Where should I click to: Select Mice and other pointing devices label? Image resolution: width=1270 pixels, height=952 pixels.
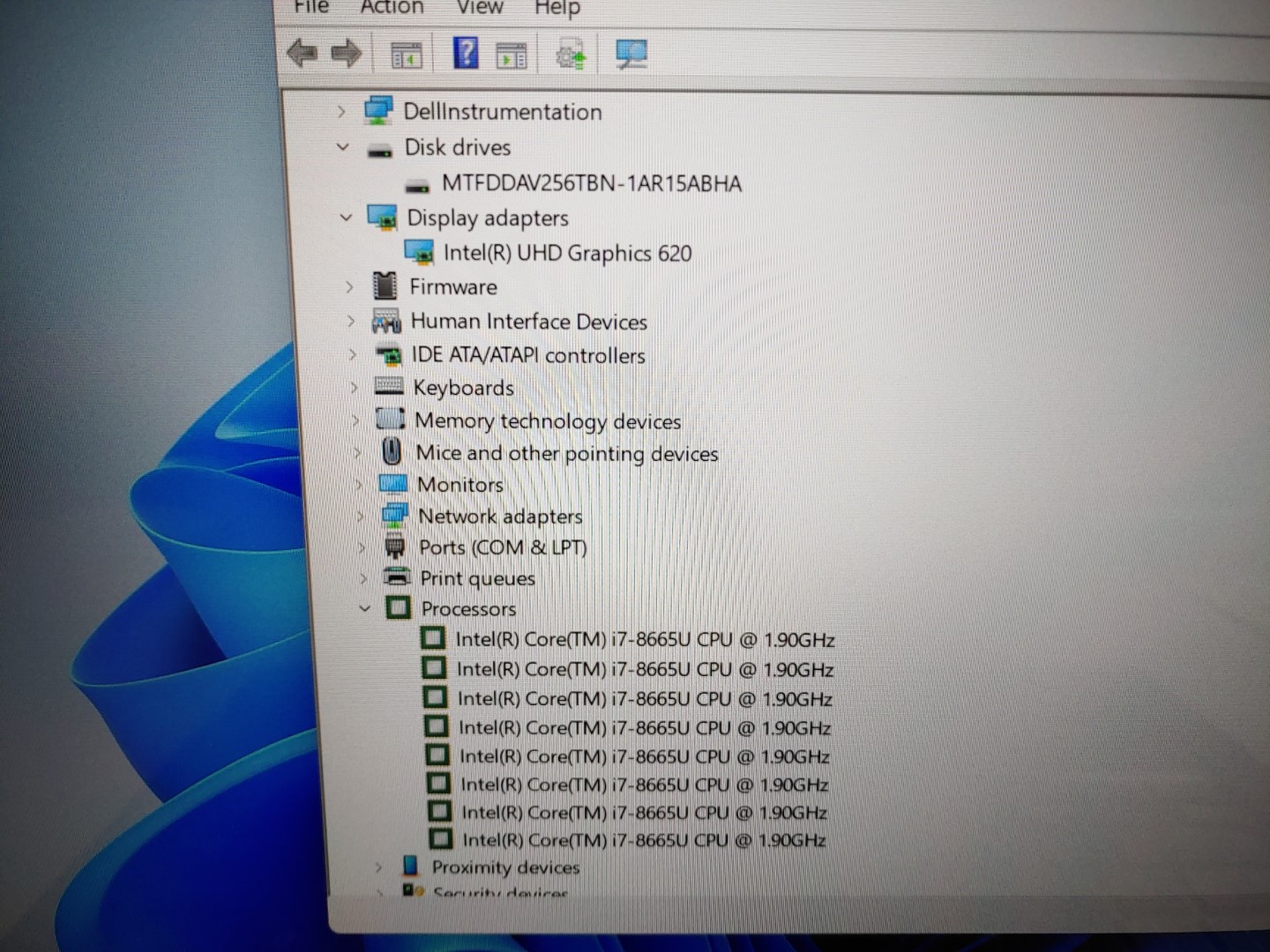567,453
